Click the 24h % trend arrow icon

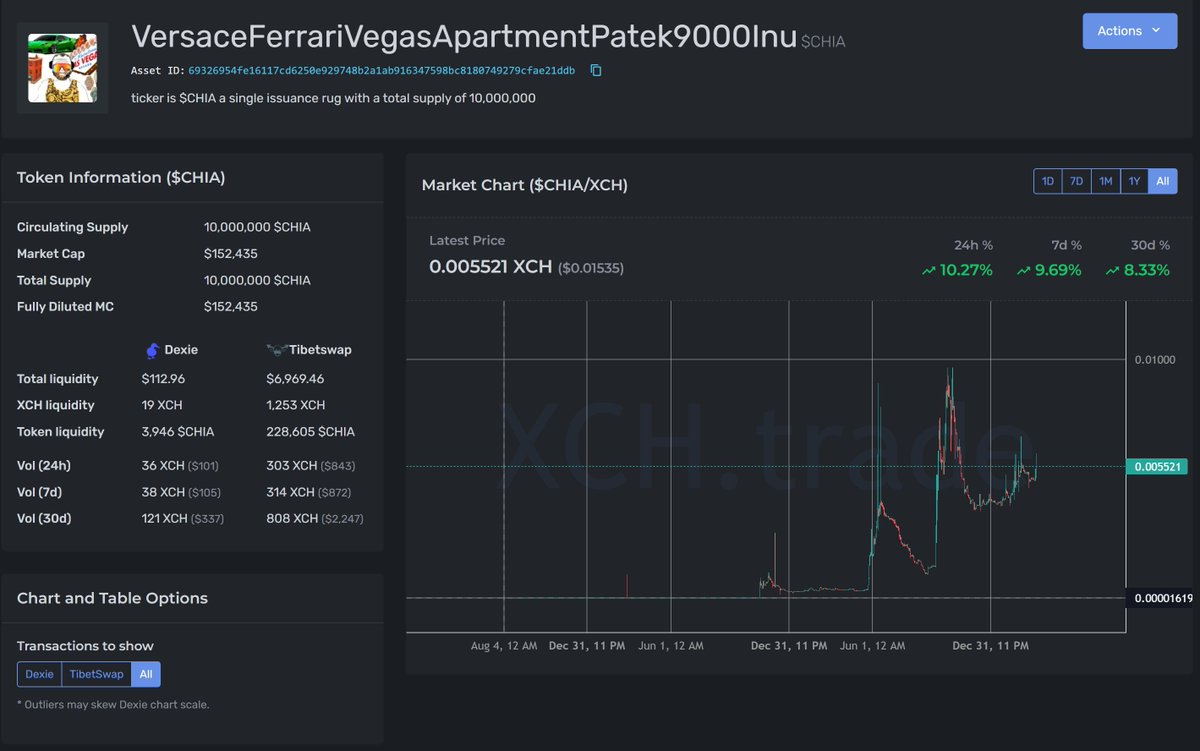coord(929,270)
